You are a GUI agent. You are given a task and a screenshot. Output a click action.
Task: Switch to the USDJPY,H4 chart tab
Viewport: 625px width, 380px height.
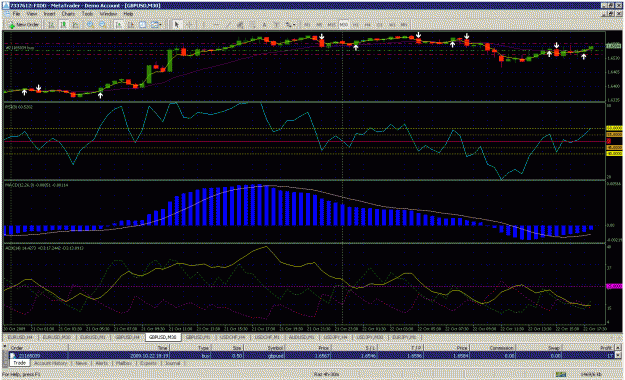coord(335,337)
